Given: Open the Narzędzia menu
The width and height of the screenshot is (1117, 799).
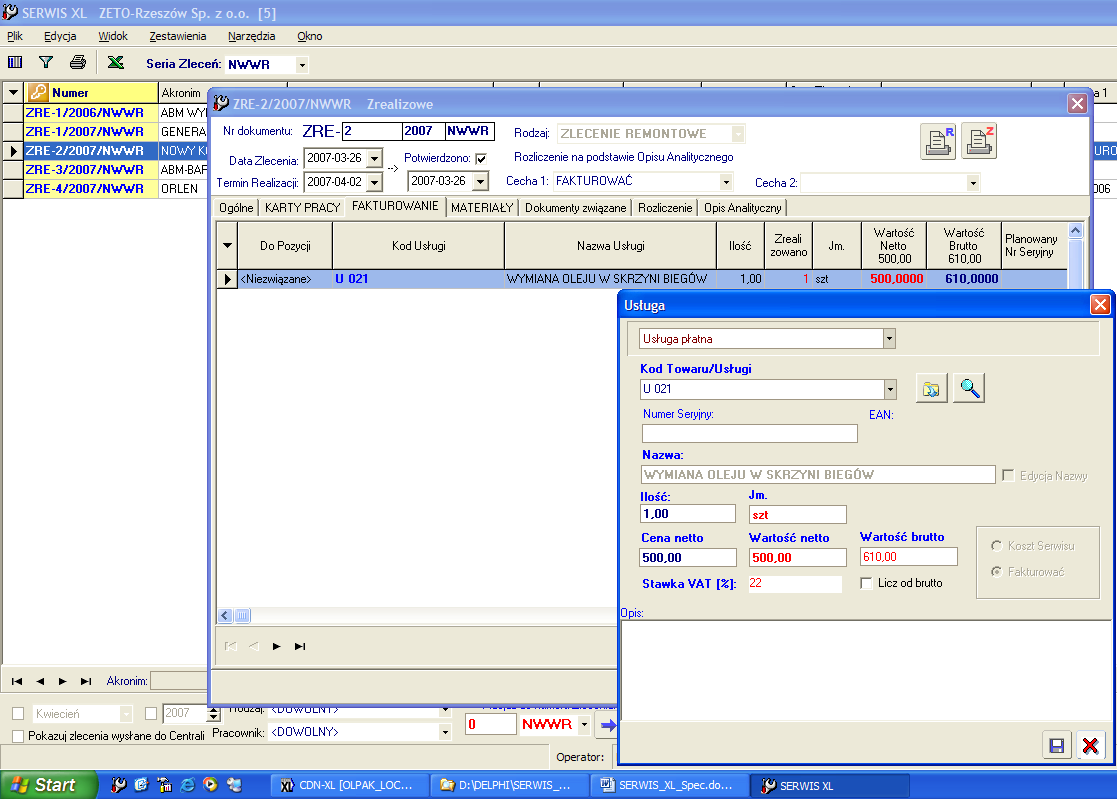Looking at the screenshot, I should point(251,36).
